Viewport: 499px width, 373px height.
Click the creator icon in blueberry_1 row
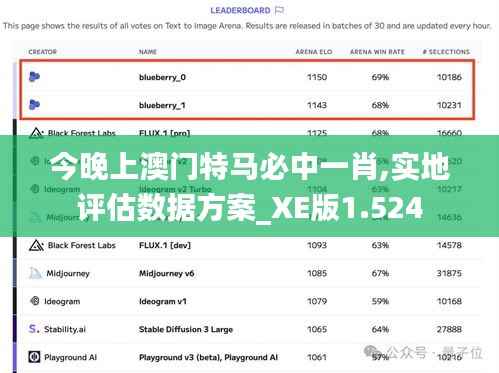click(x=34, y=105)
